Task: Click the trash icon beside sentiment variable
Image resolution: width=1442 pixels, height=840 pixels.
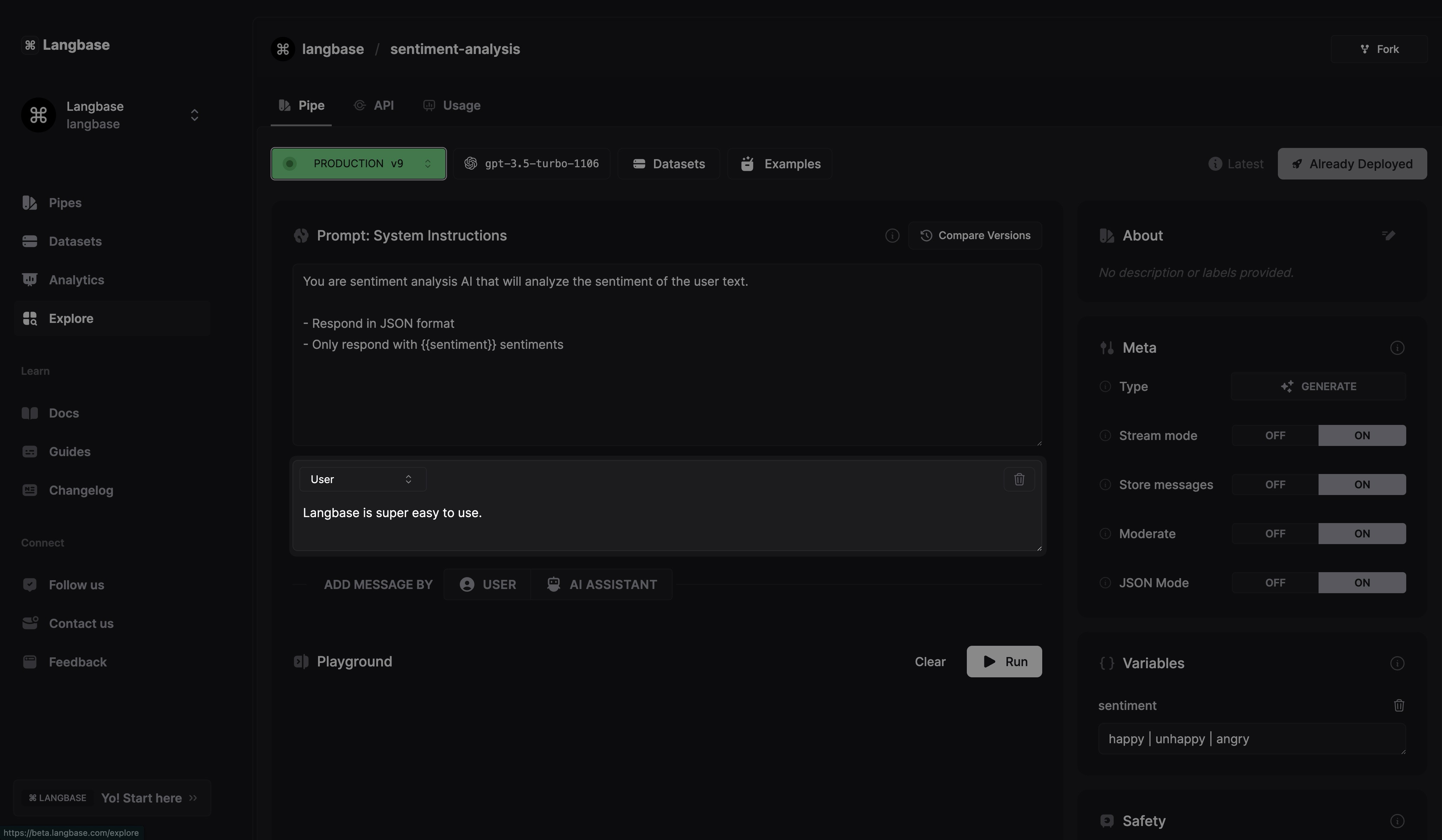Action: point(1399,705)
